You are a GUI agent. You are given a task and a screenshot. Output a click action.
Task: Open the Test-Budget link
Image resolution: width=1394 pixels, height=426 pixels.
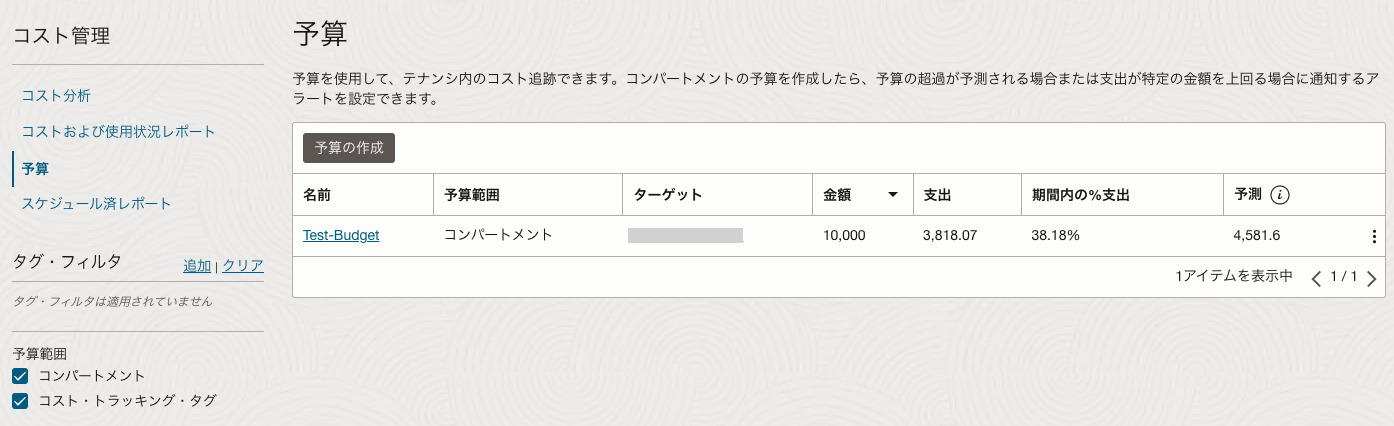click(341, 236)
